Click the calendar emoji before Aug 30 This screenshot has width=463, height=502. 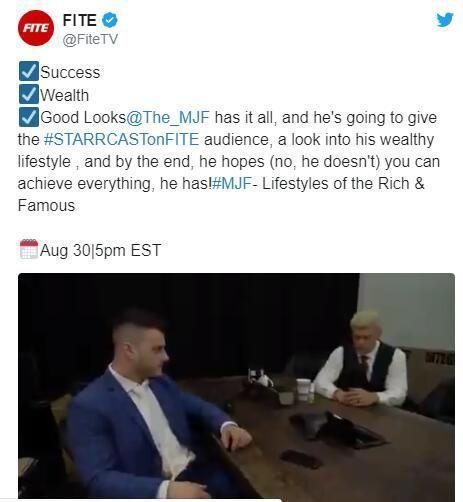click(x=29, y=249)
